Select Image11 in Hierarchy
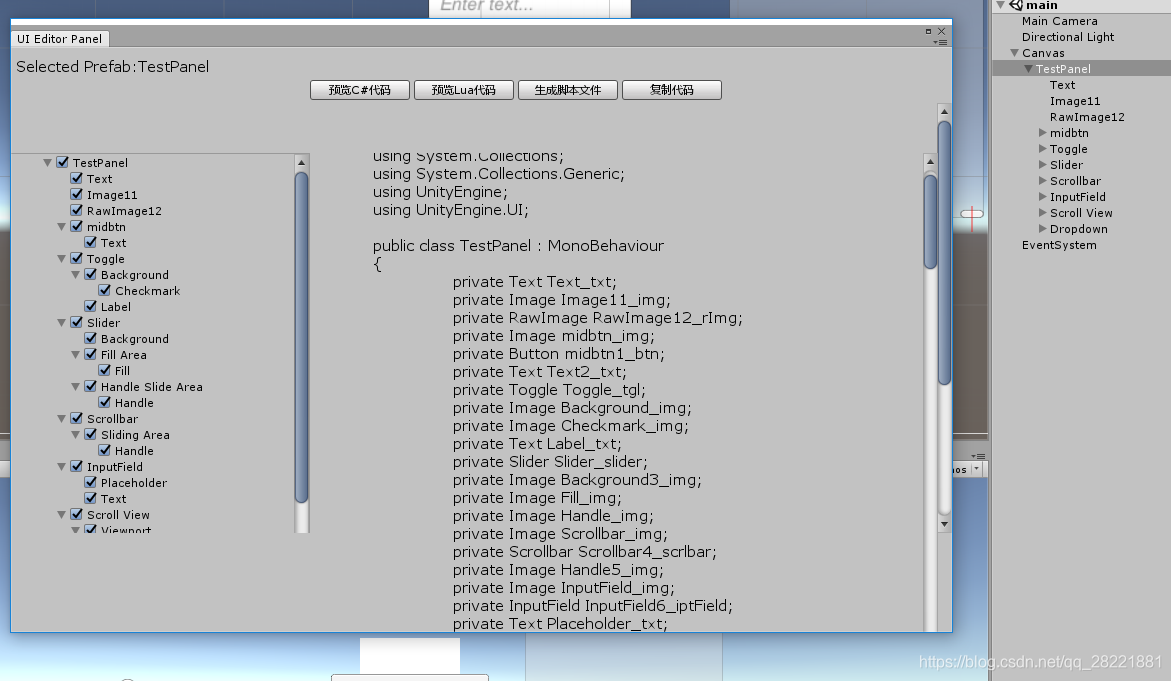Screen dimensions: 1171x681 click(x=1075, y=101)
